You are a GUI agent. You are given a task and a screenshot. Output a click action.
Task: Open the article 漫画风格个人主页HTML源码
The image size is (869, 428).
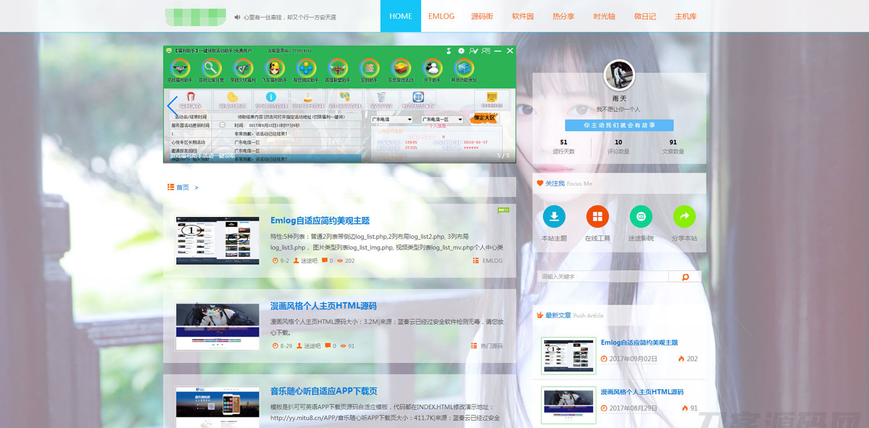point(323,306)
